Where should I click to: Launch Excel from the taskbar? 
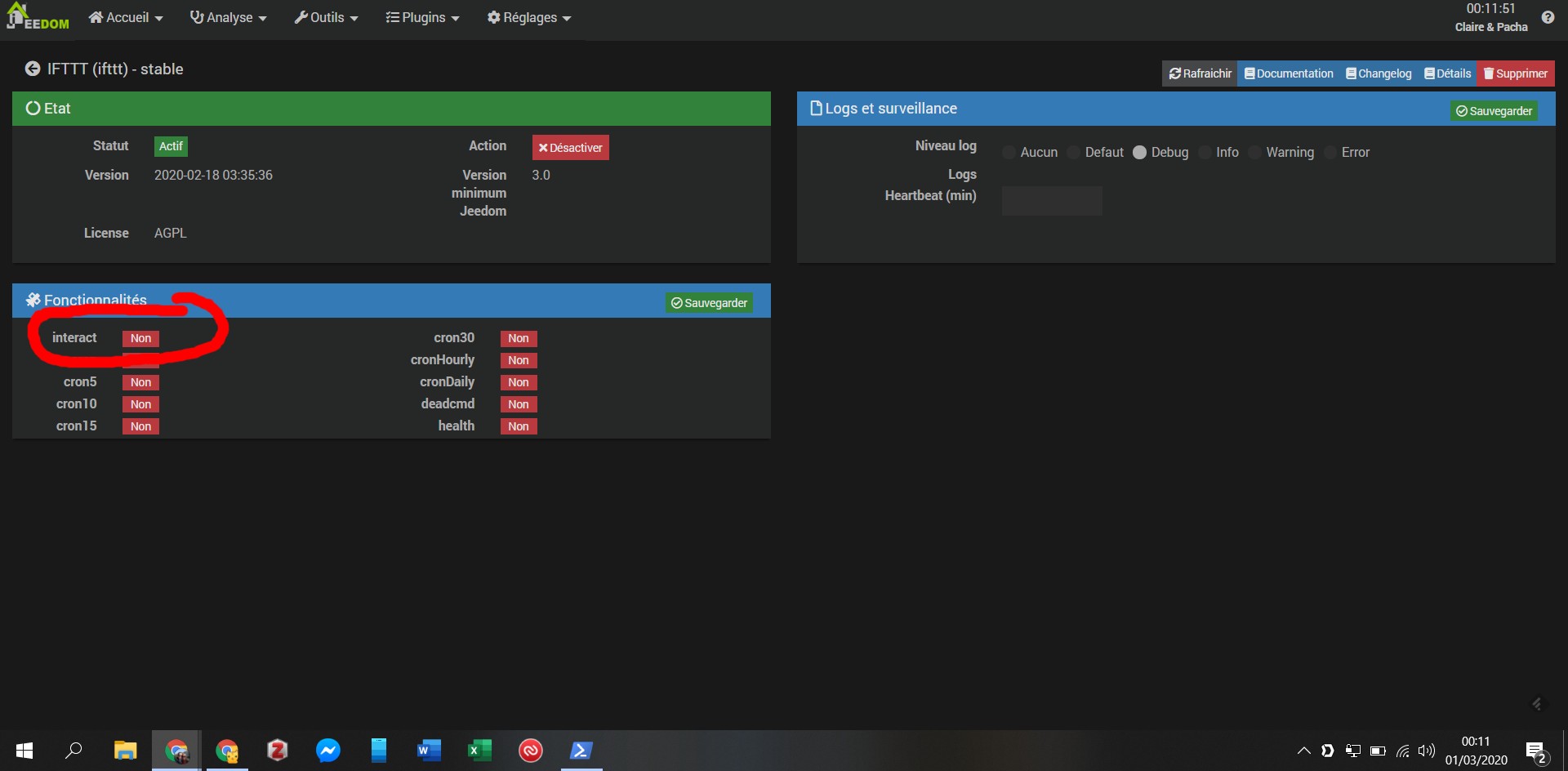point(479,751)
